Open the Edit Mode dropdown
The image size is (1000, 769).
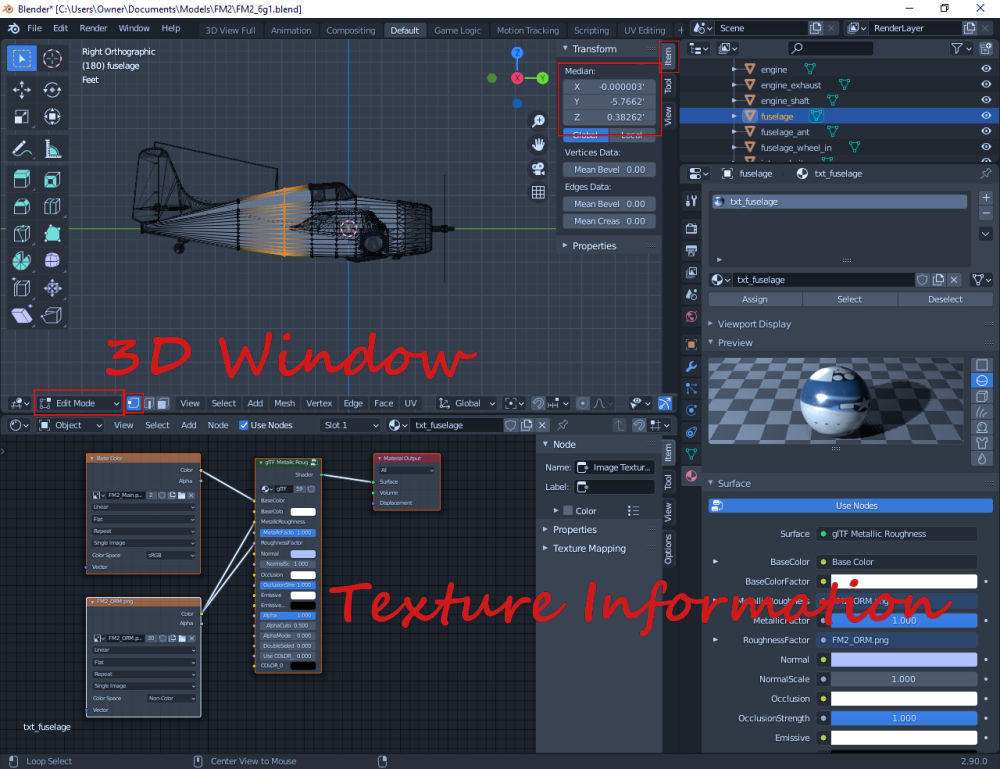[x=79, y=404]
